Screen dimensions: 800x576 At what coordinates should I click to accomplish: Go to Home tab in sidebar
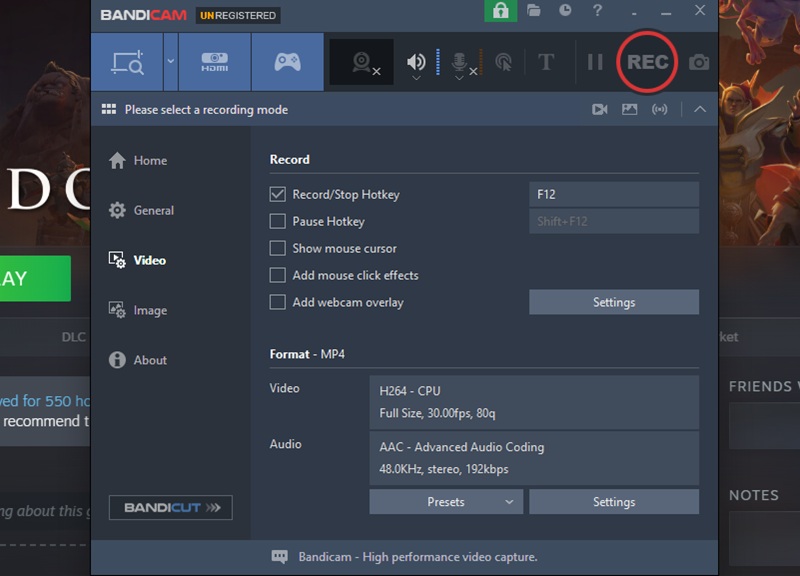pyautogui.click(x=138, y=160)
